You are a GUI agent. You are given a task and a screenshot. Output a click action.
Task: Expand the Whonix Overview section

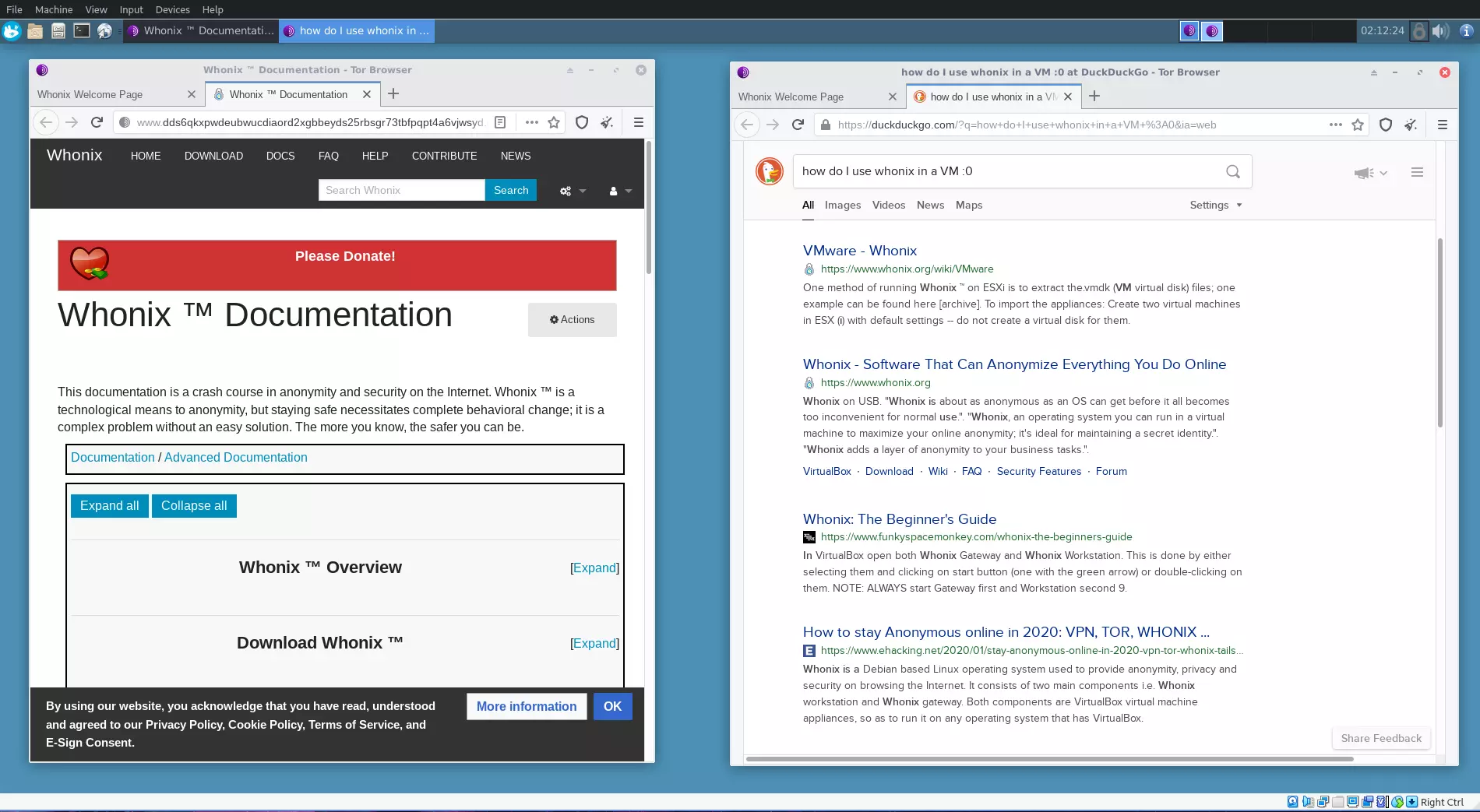(594, 568)
